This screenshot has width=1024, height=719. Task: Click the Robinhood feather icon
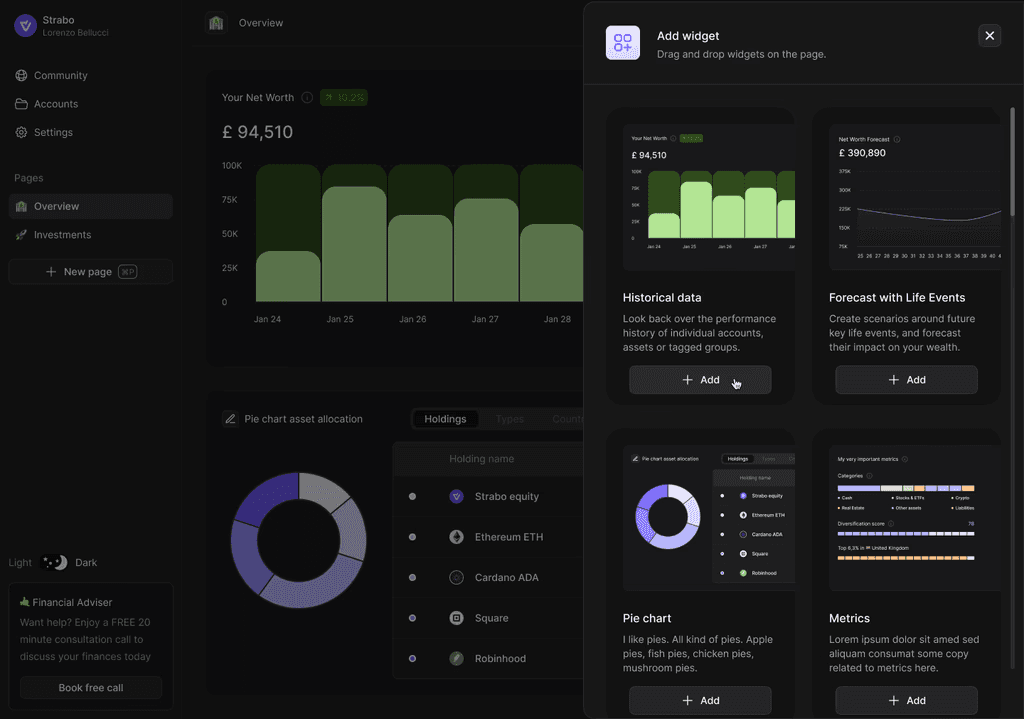(x=456, y=658)
